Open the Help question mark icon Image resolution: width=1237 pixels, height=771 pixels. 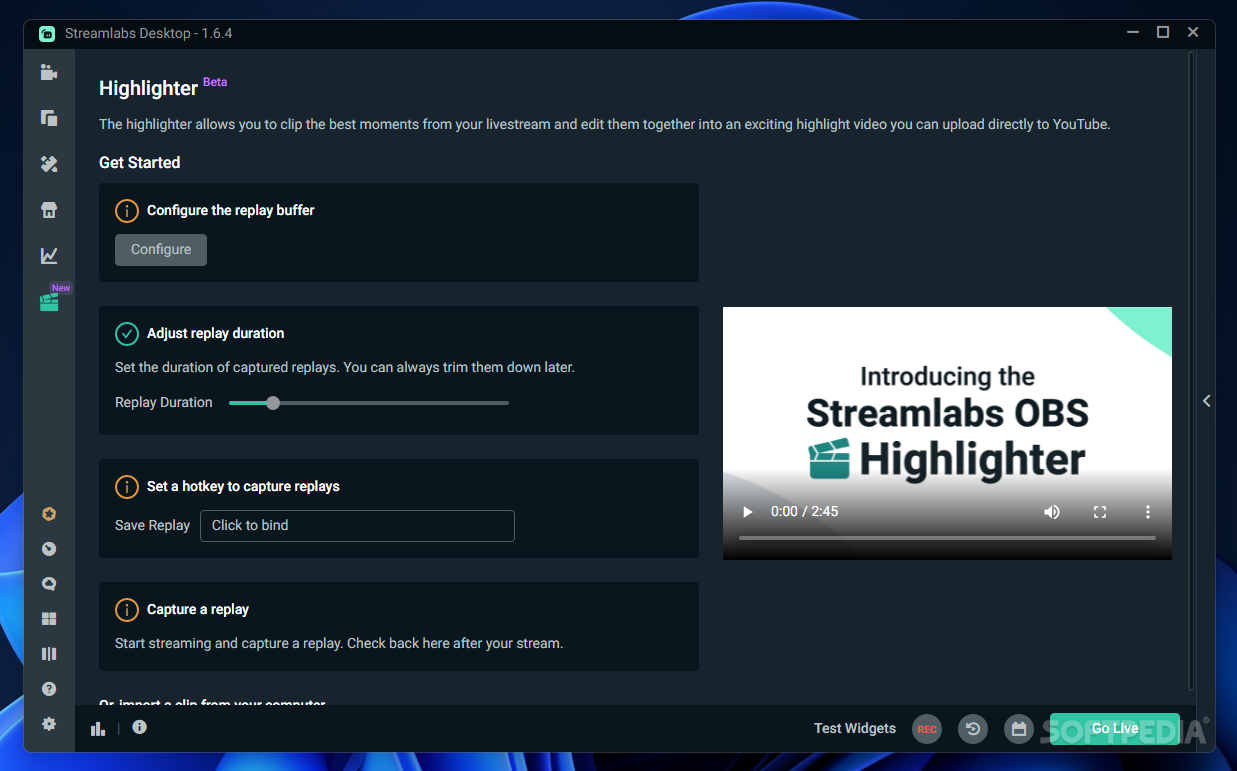coord(49,689)
